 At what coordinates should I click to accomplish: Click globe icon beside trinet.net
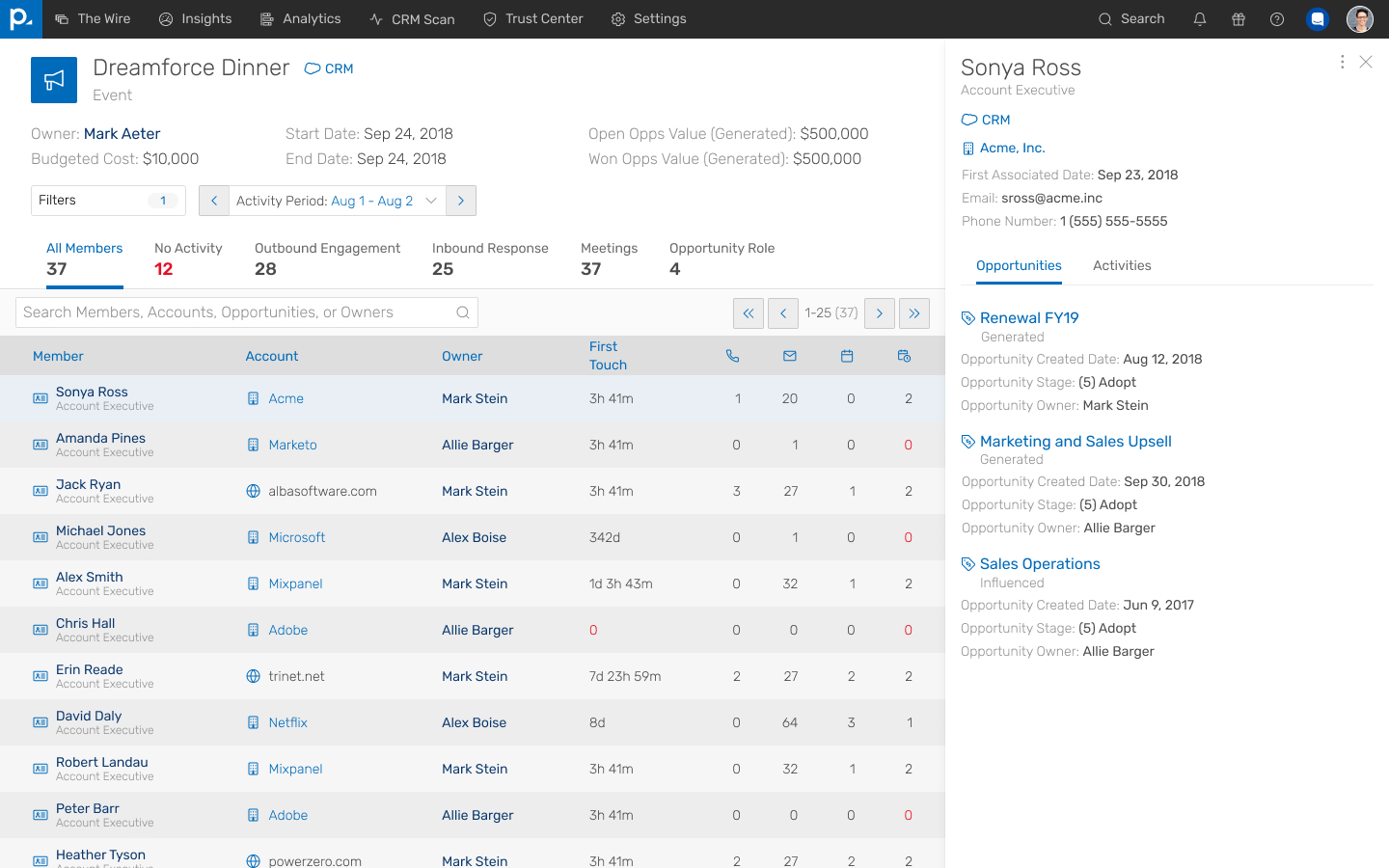coord(253,676)
